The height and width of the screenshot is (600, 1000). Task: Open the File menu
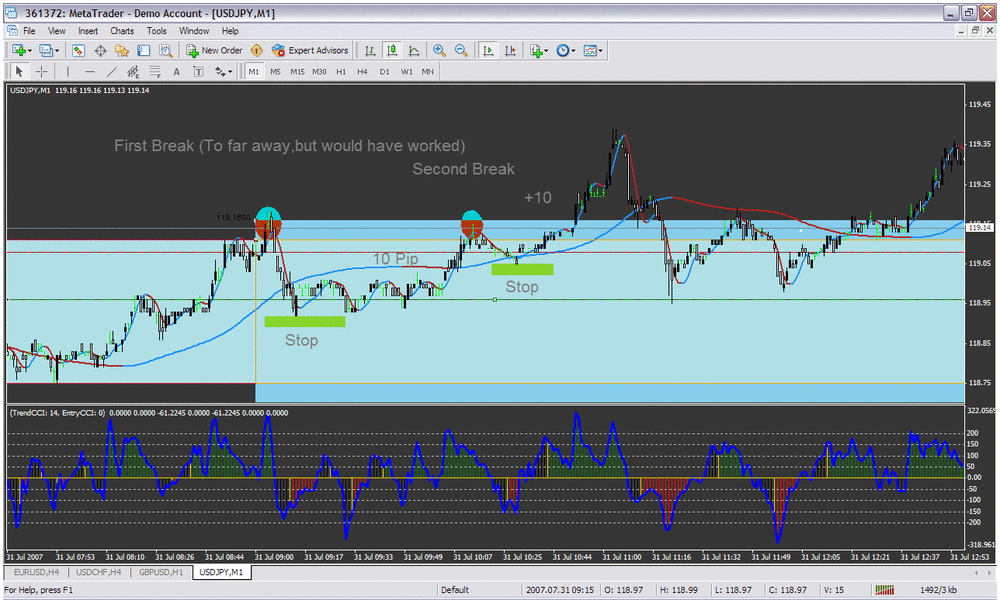pyautogui.click(x=29, y=31)
